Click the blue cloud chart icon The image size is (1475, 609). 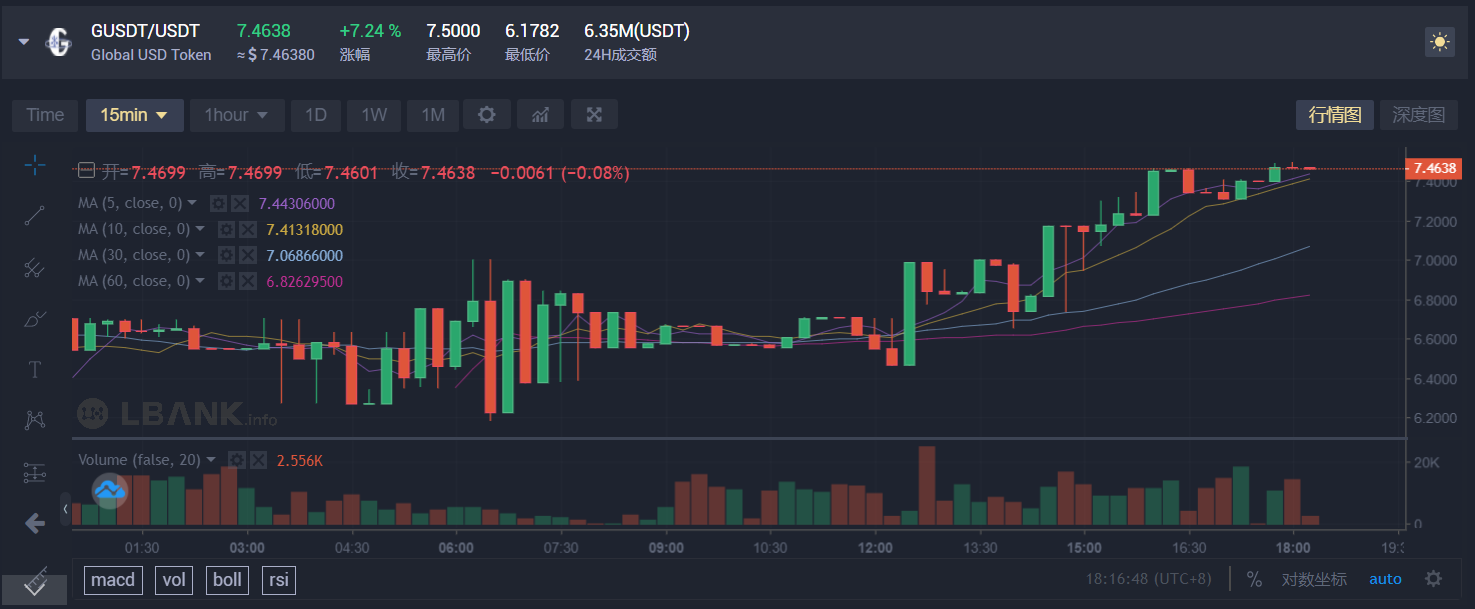[x=109, y=491]
